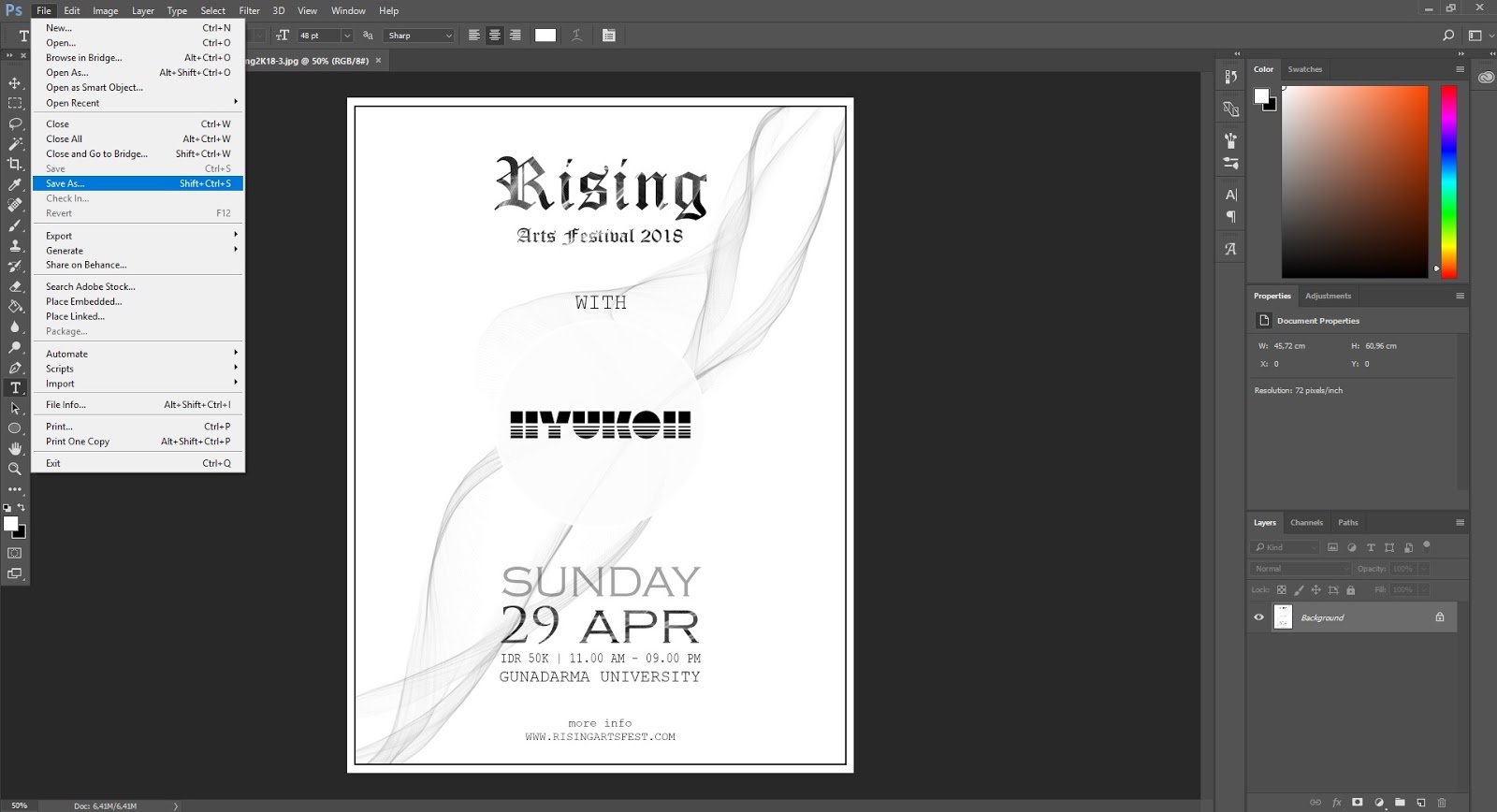Select the Dodge tool
This screenshot has width=1497, height=812.
tap(15, 347)
